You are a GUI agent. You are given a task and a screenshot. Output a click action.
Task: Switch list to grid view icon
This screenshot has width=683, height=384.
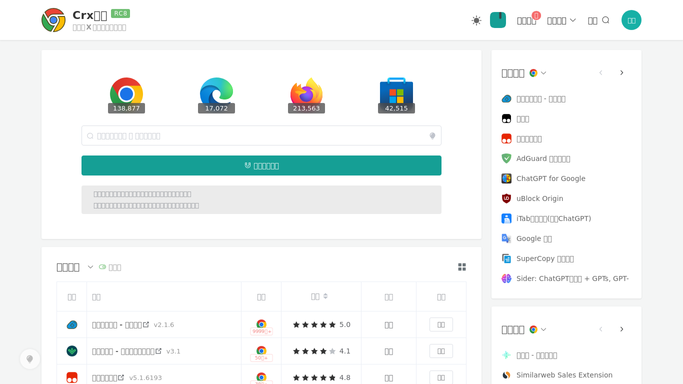point(462,267)
